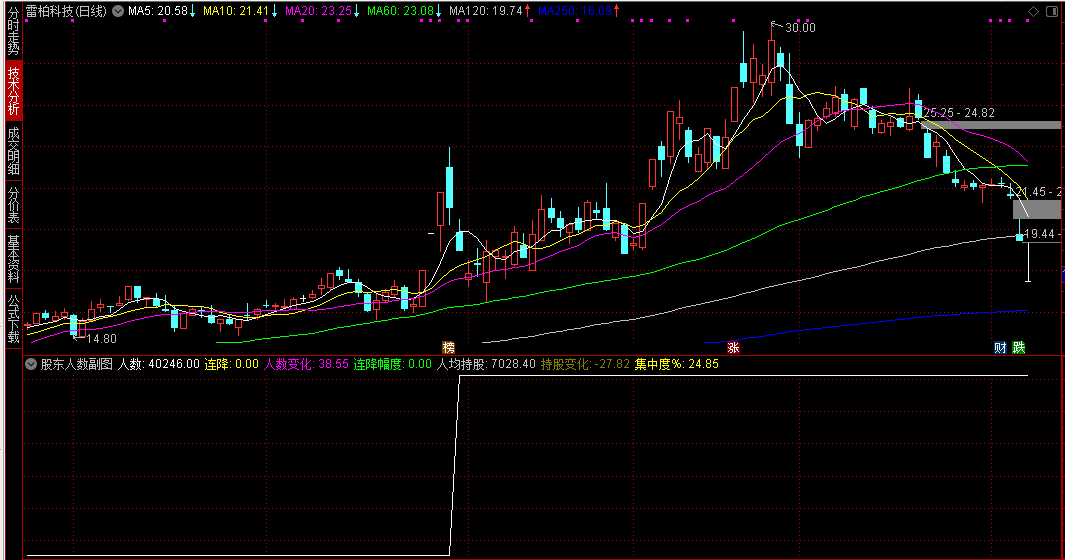Open the 分价表 sidebar tab
1065x560 pixels.
(13, 206)
